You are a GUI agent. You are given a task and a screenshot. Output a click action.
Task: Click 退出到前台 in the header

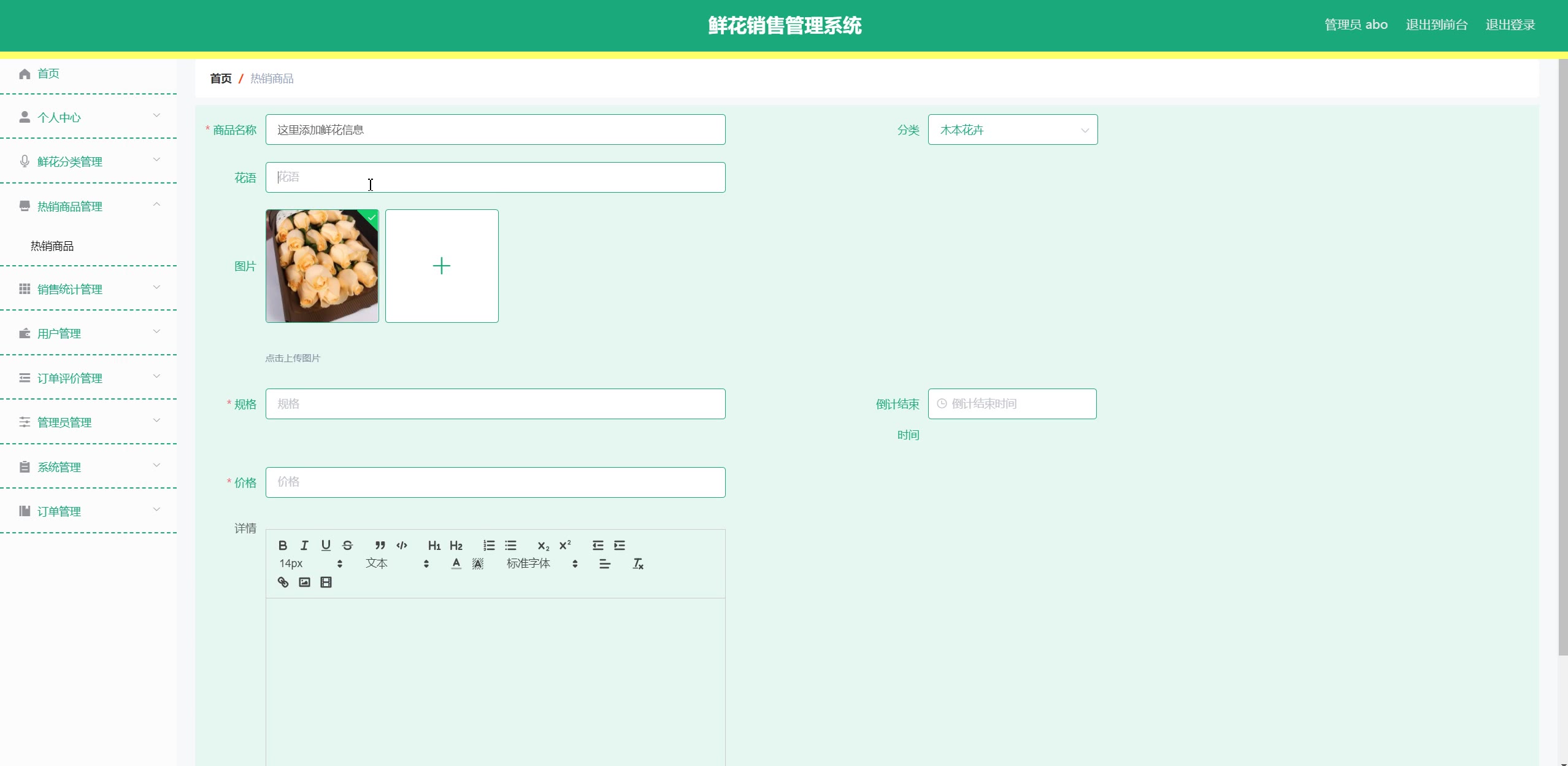pyautogui.click(x=1437, y=25)
